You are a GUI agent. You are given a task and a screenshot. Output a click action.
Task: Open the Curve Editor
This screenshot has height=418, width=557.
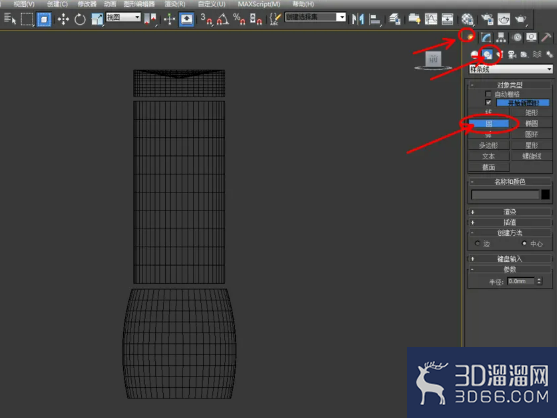click(431, 19)
